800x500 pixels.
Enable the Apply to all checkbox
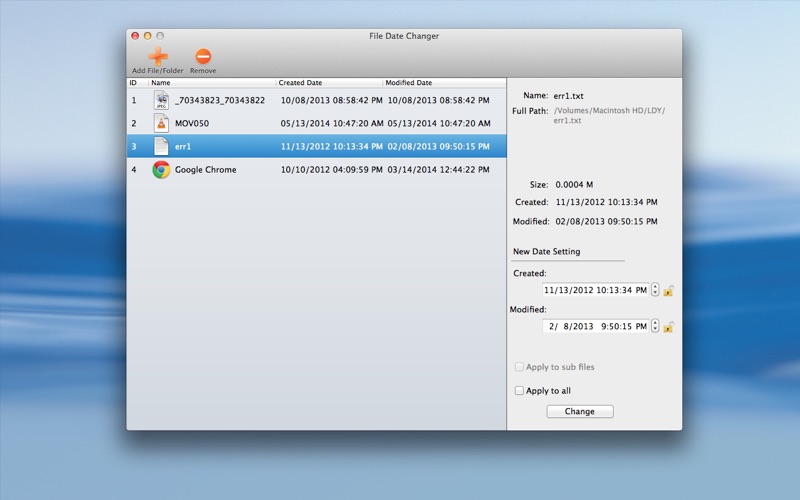519,390
